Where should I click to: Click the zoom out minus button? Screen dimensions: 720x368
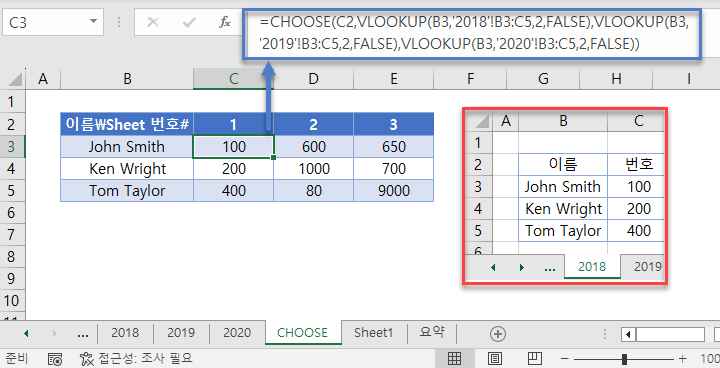click(565, 359)
